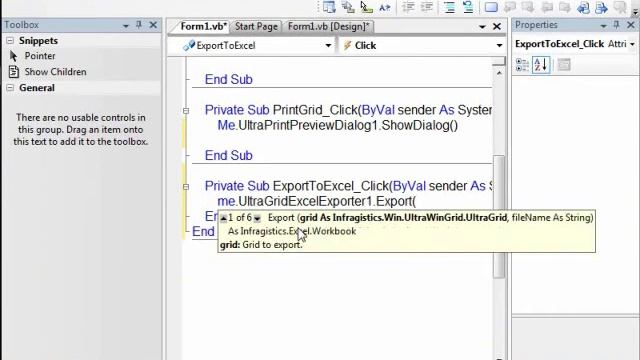
Task: Click the Display Word Completion icon
Action: pyautogui.click(x=384, y=7)
